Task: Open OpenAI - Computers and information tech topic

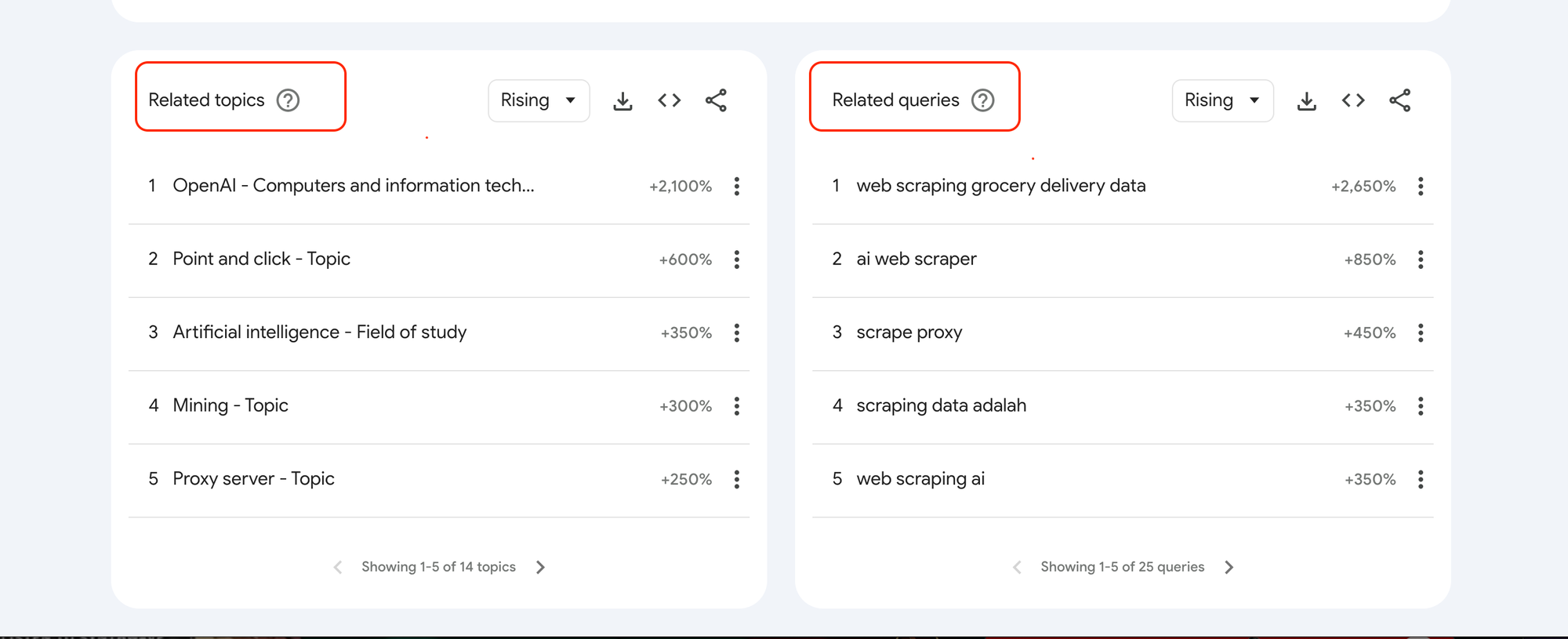Action: (x=354, y=186)
